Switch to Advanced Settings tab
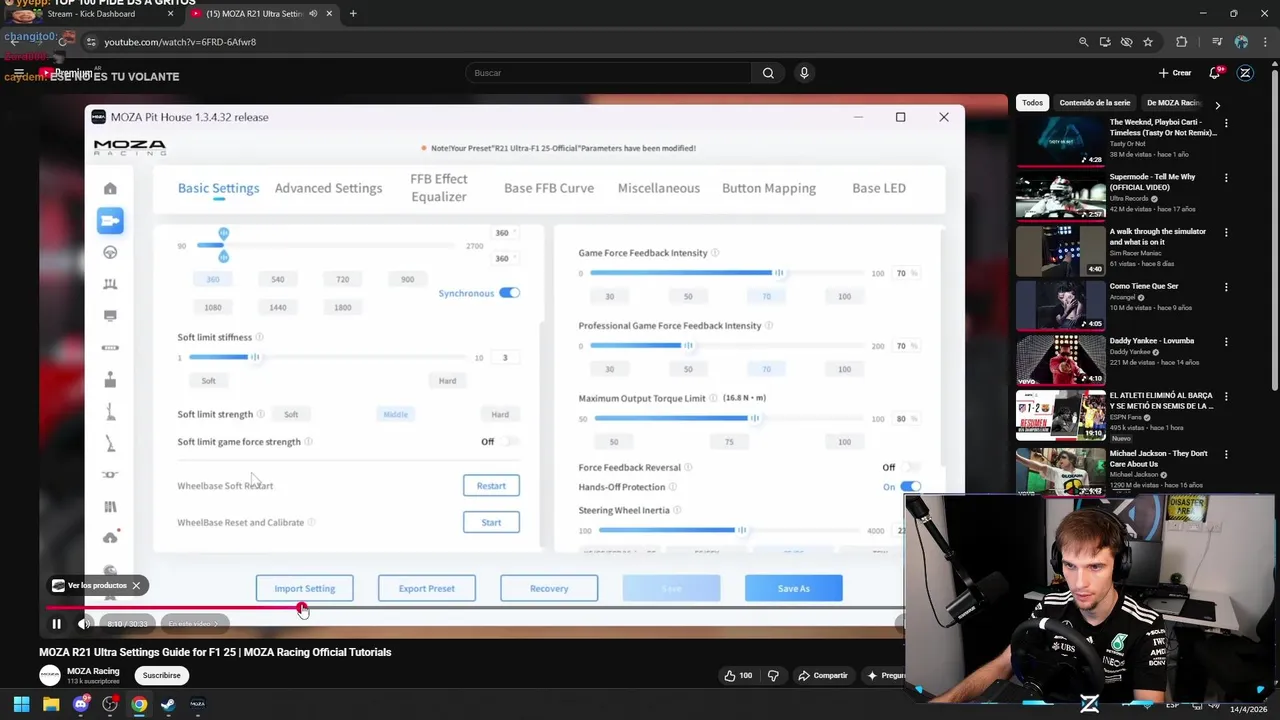Viewport: 1280px width, 720px height. 328,188
